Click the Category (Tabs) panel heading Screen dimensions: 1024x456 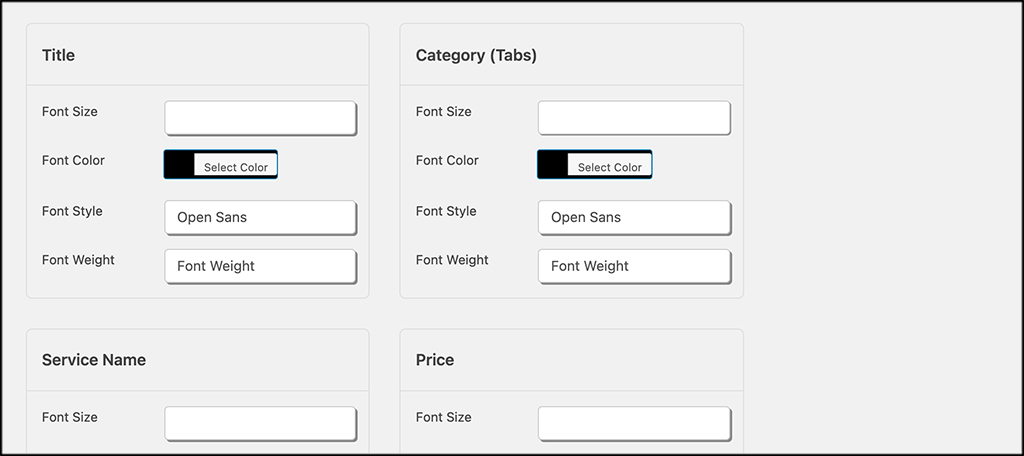476,55
